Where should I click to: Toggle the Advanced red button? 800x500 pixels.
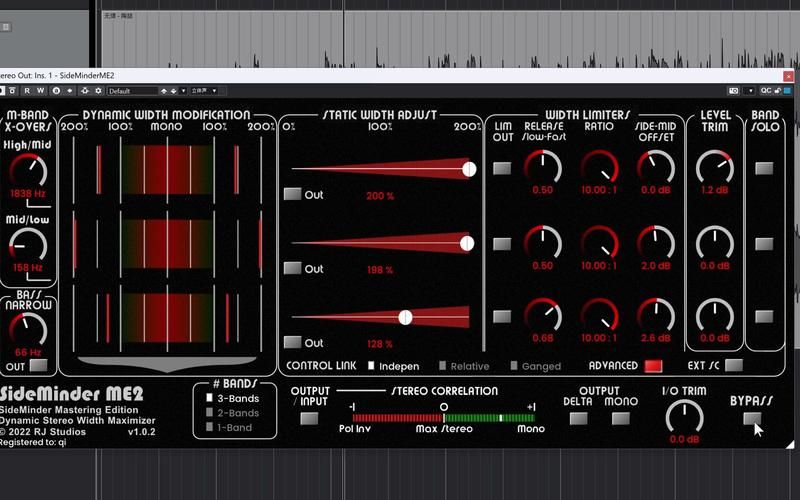click(653, 366)
